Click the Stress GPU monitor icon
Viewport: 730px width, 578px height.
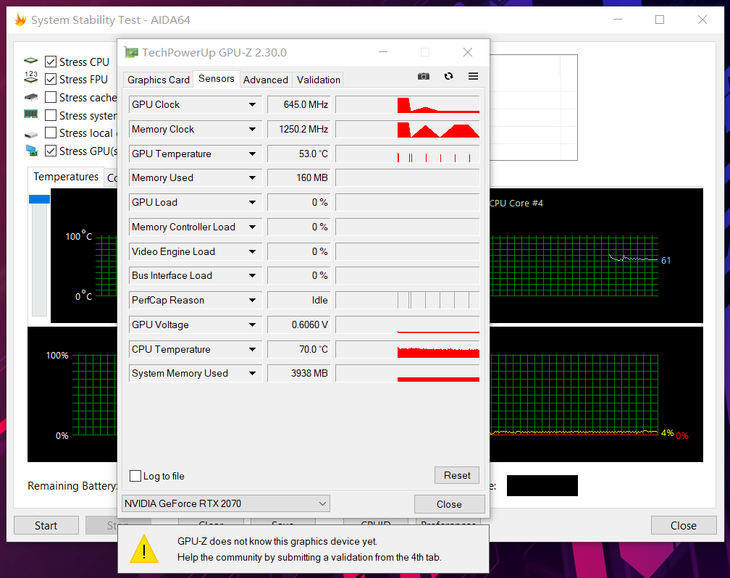coord(31,151)
